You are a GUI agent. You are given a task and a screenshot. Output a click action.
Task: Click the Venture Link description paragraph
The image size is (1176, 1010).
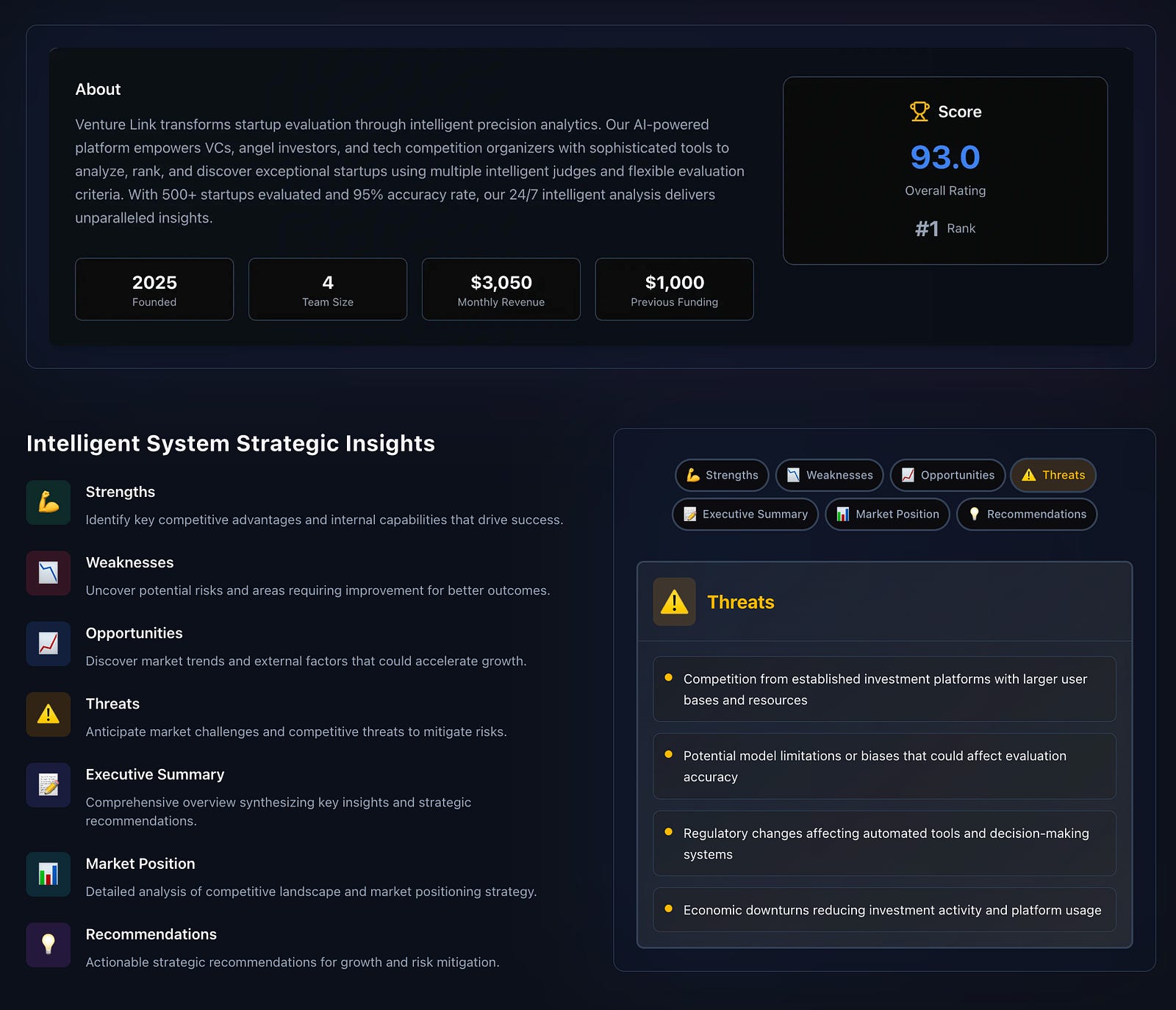click(x=410, y=171)
